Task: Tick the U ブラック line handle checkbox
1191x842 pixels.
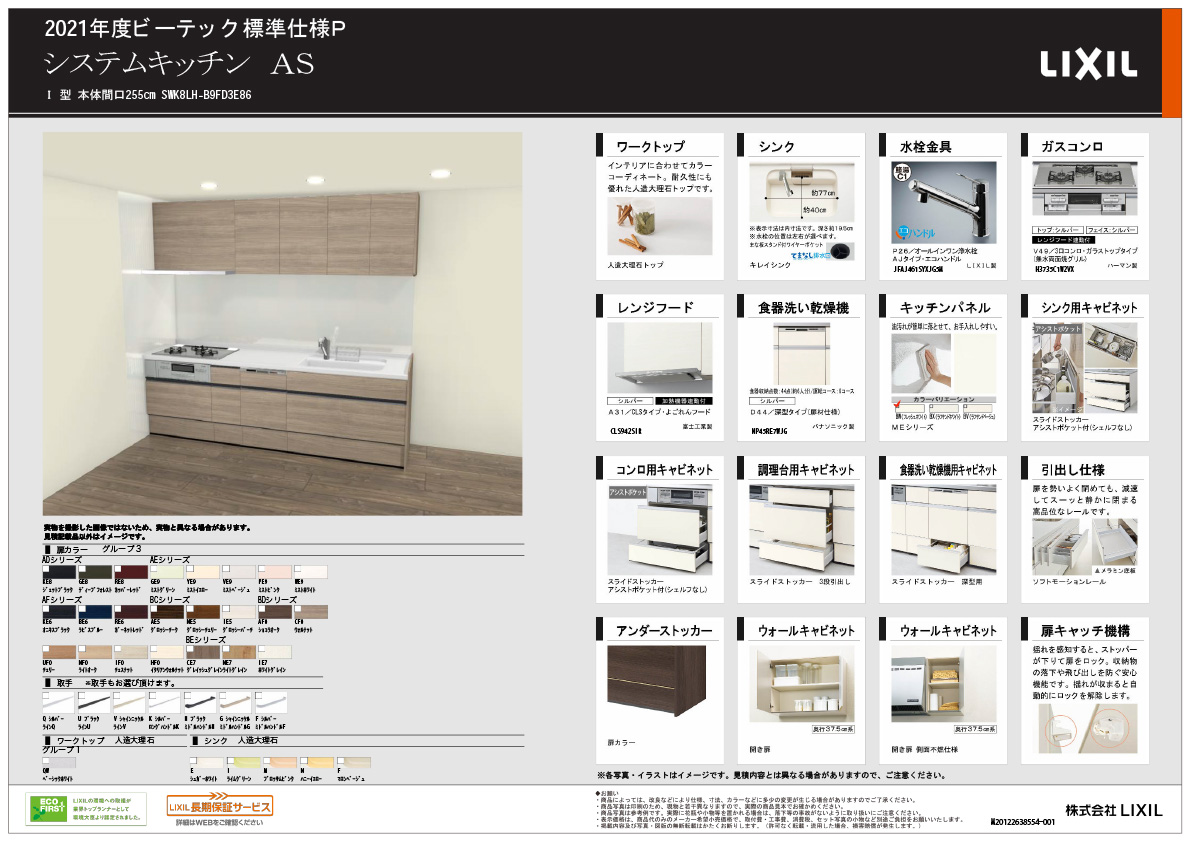Action: pyautogui.click(x=81, y=695)
